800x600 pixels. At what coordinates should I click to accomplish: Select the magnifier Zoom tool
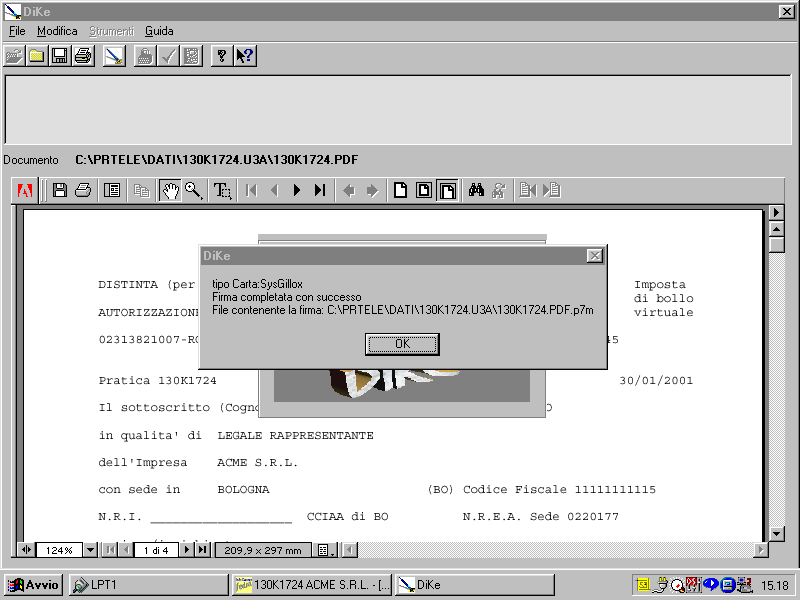coord(194,191)
